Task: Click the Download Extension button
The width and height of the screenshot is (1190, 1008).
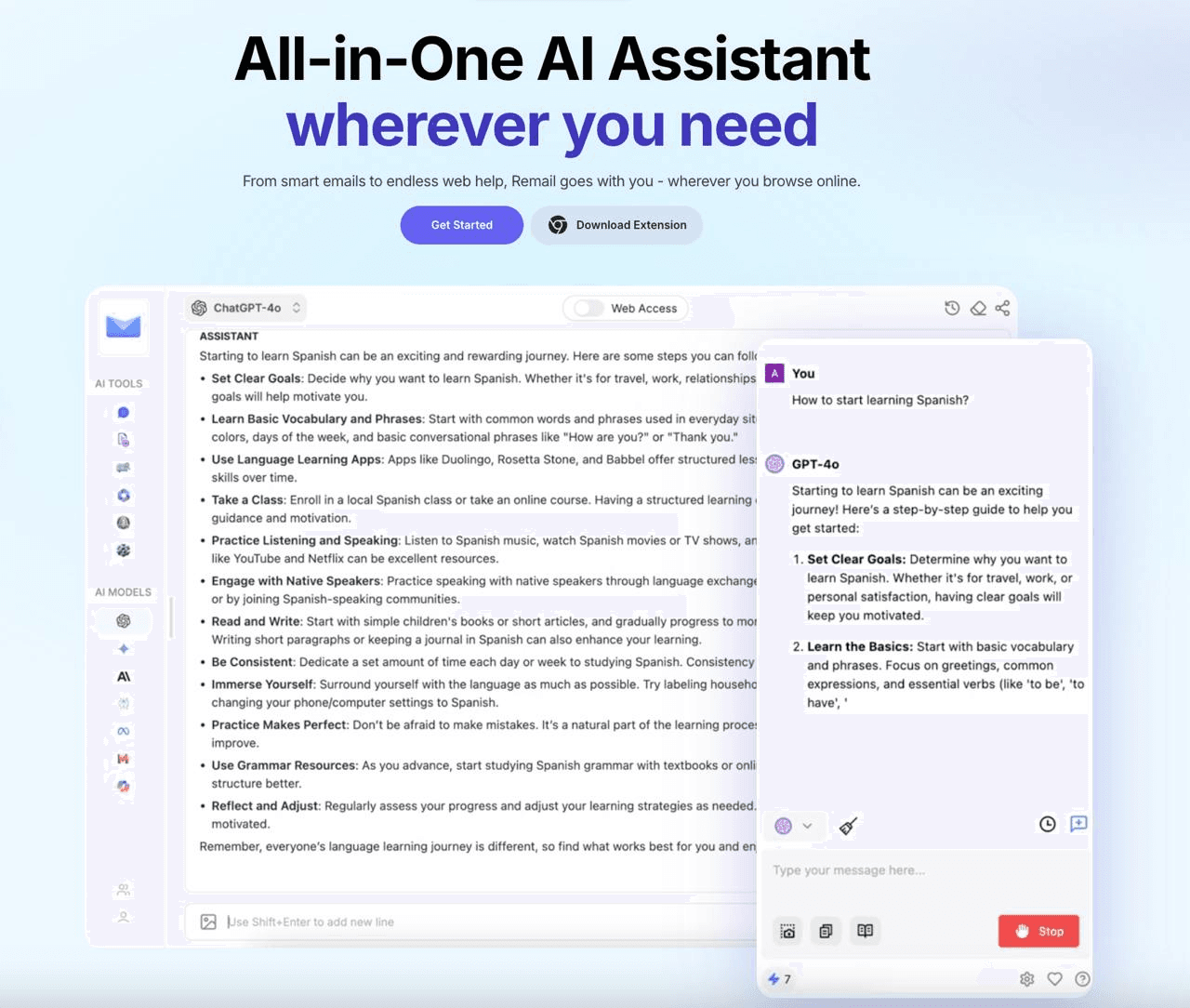Action: click(x=616, y=225)
